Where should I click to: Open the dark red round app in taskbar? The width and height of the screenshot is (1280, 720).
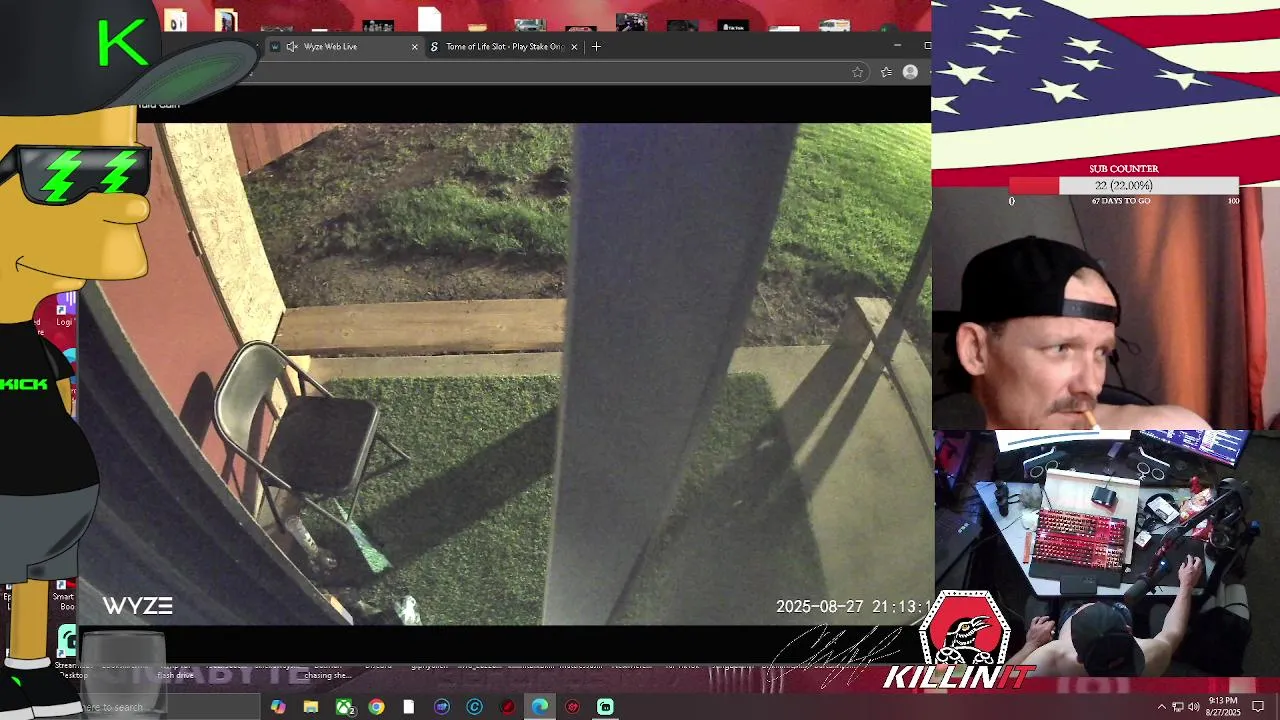507,707
